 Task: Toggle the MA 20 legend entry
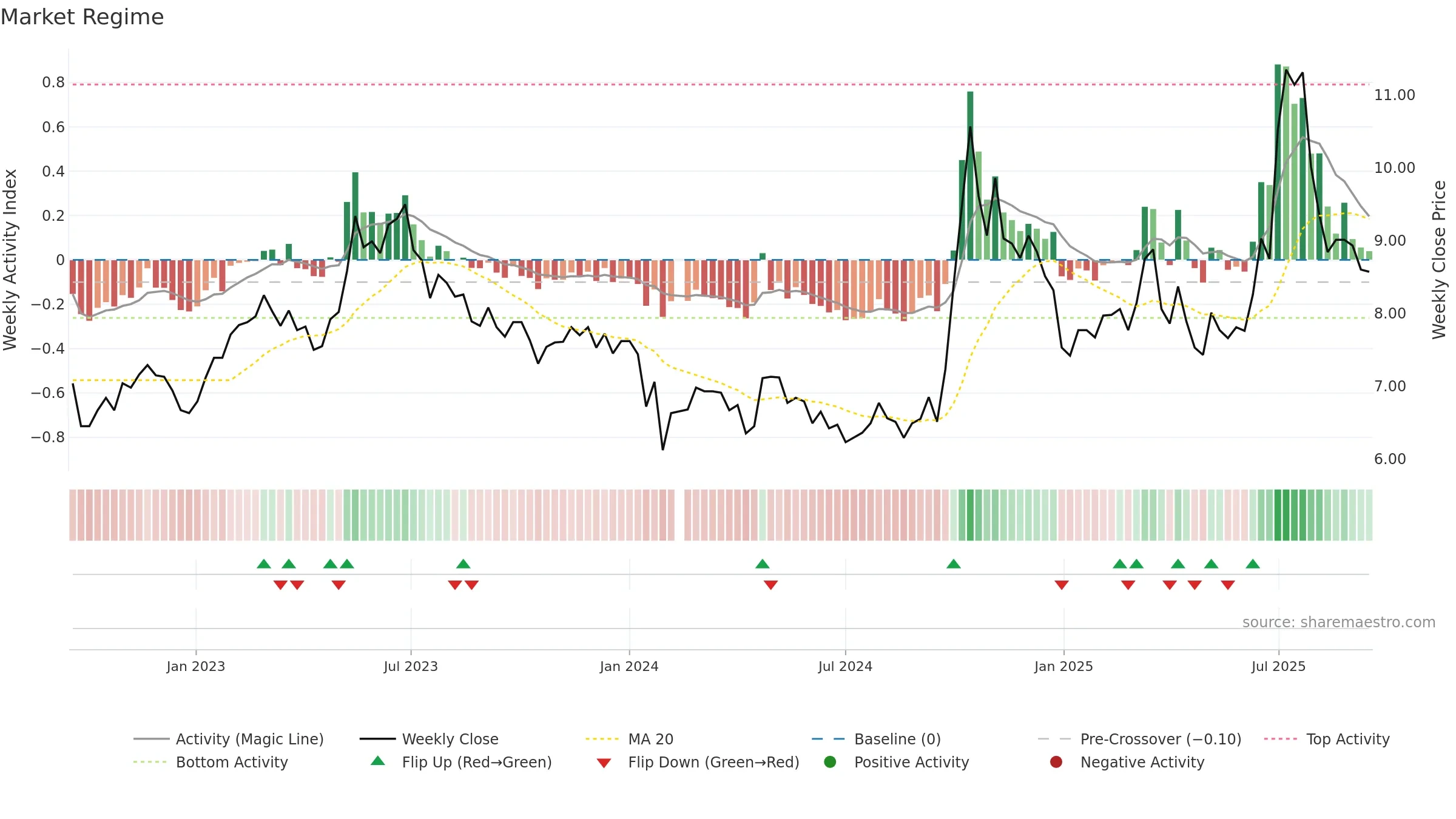click(629, 739)
